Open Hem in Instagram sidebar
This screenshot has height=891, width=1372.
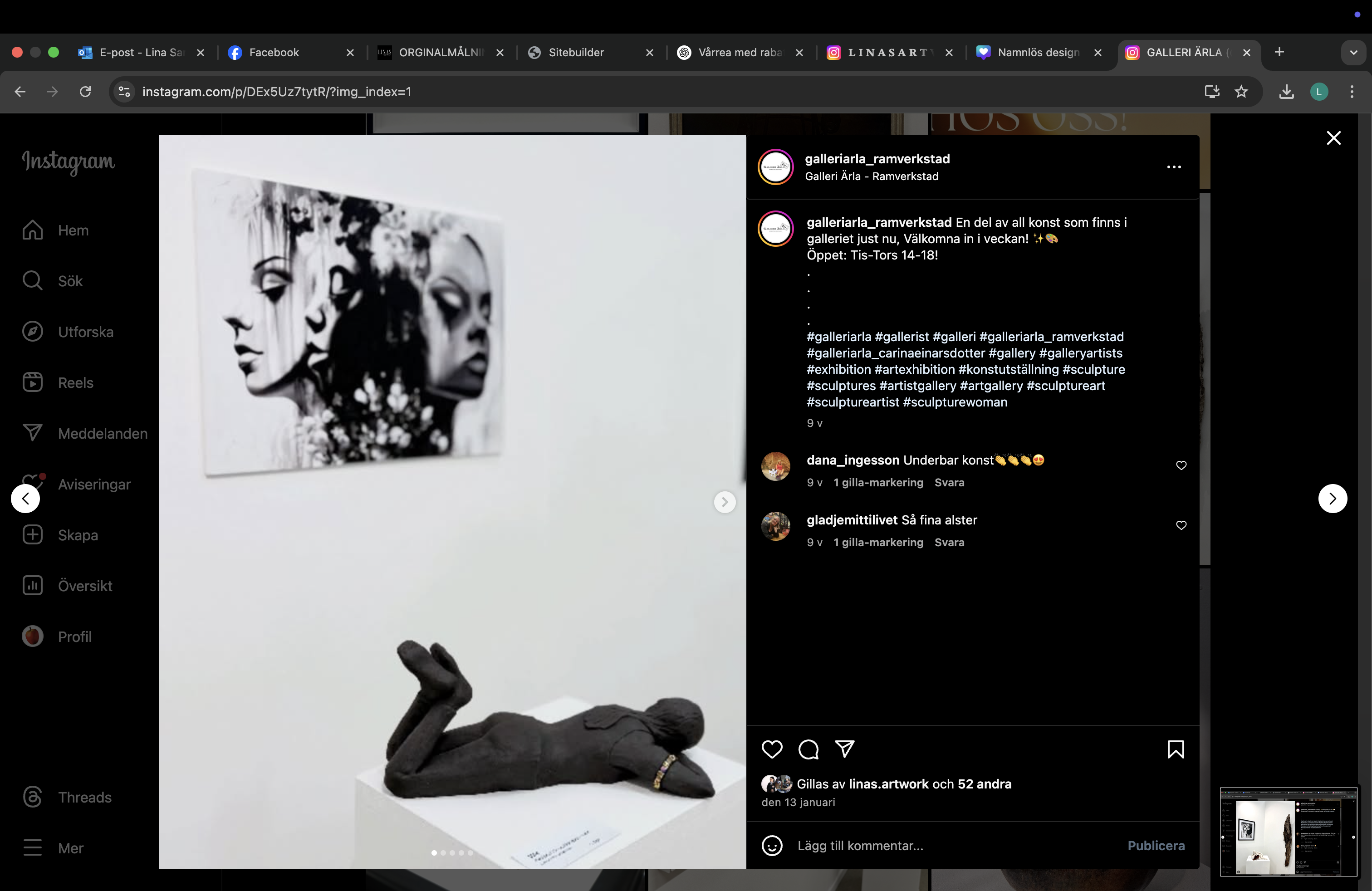point(56,230)
